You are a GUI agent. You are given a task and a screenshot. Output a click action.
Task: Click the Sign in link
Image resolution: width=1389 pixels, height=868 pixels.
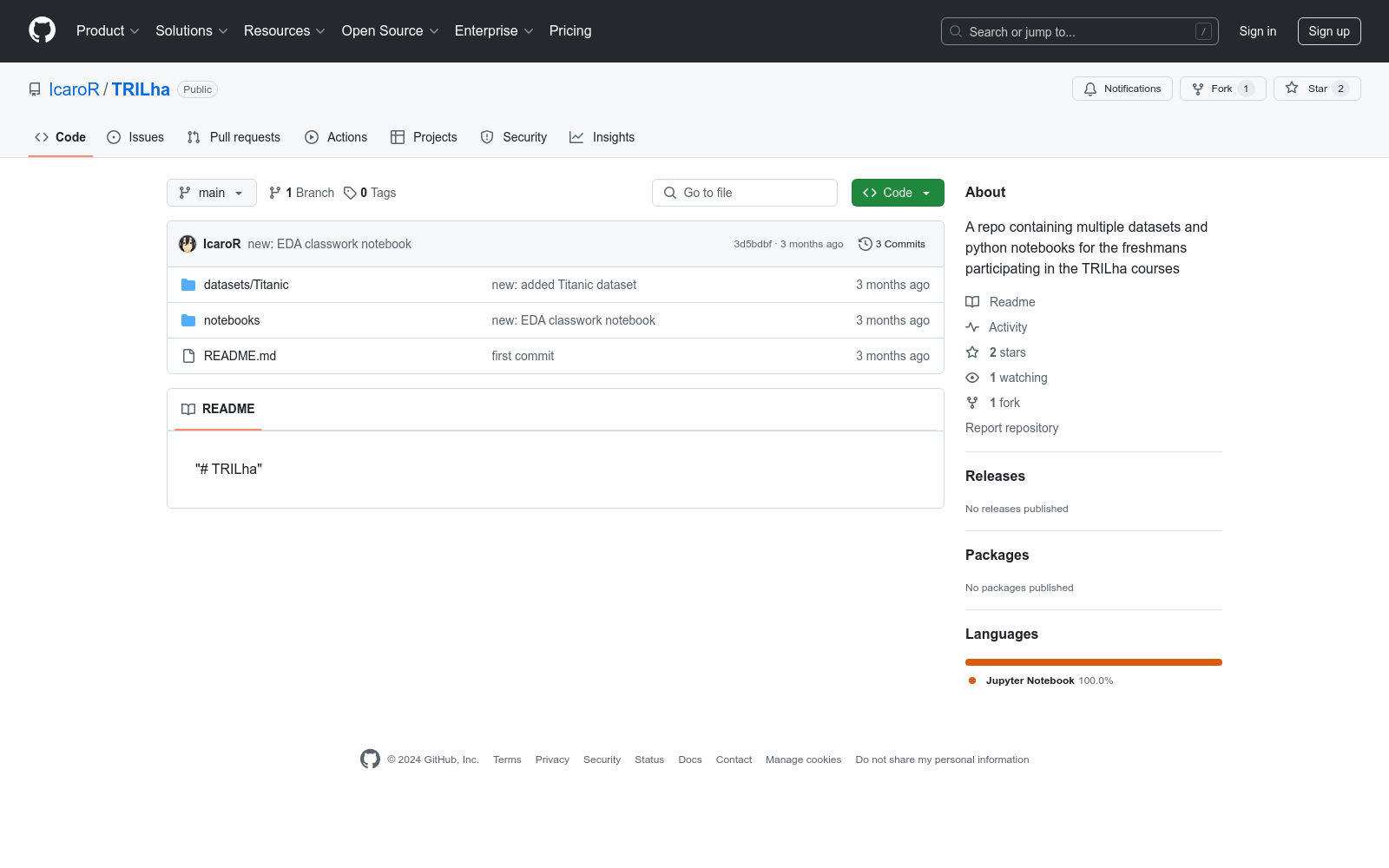[x=1258, y=31]
